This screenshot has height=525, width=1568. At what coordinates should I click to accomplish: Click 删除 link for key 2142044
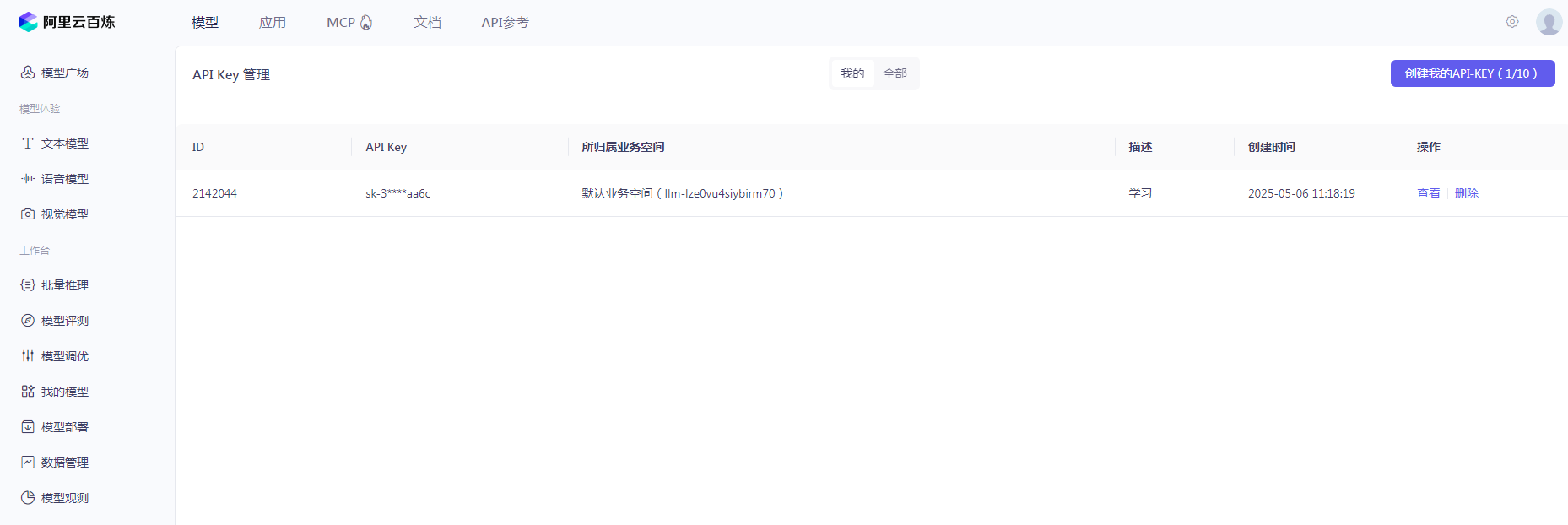(1467, 193)
